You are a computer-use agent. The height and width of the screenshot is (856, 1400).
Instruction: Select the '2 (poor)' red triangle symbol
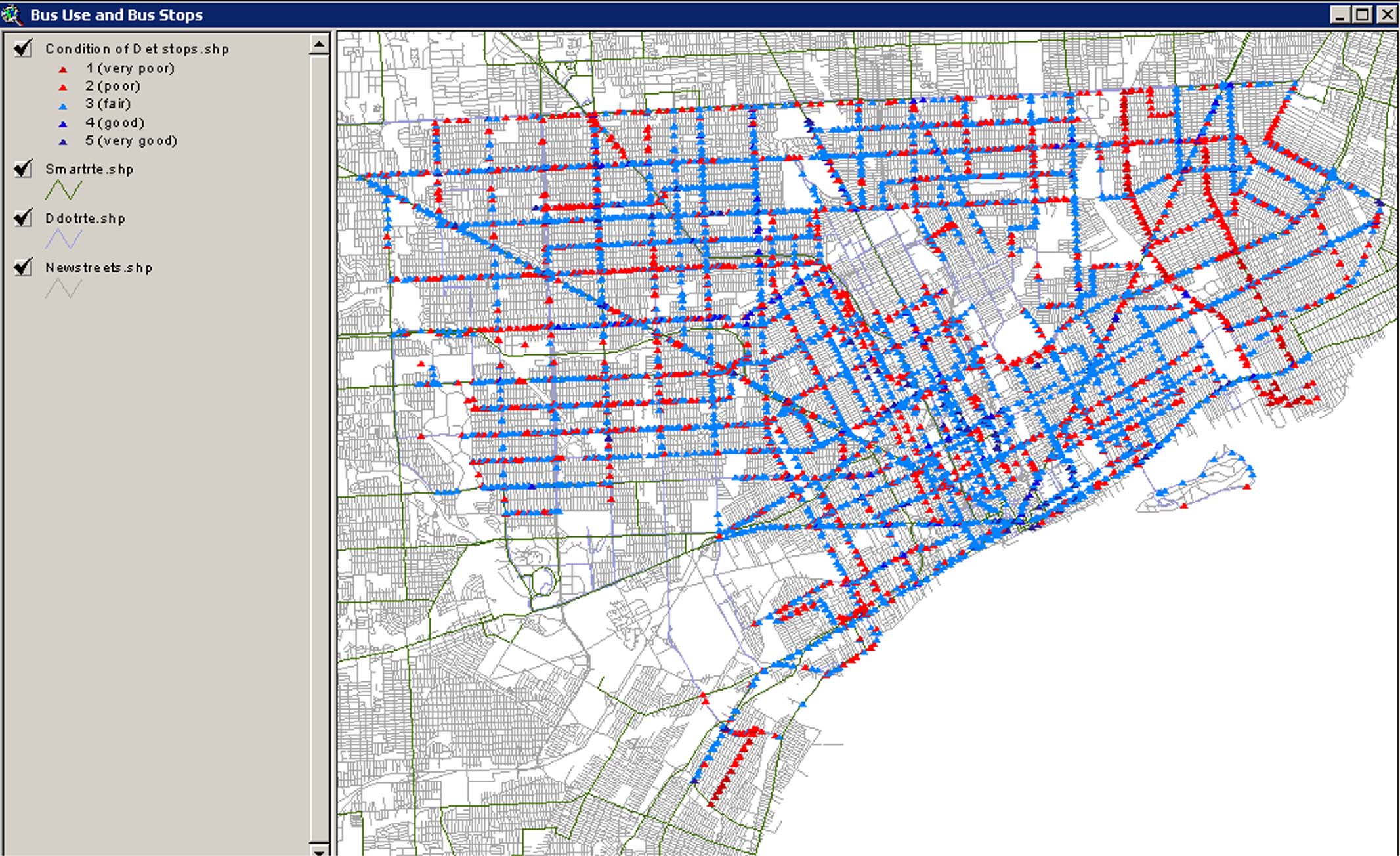coord(63,87)
